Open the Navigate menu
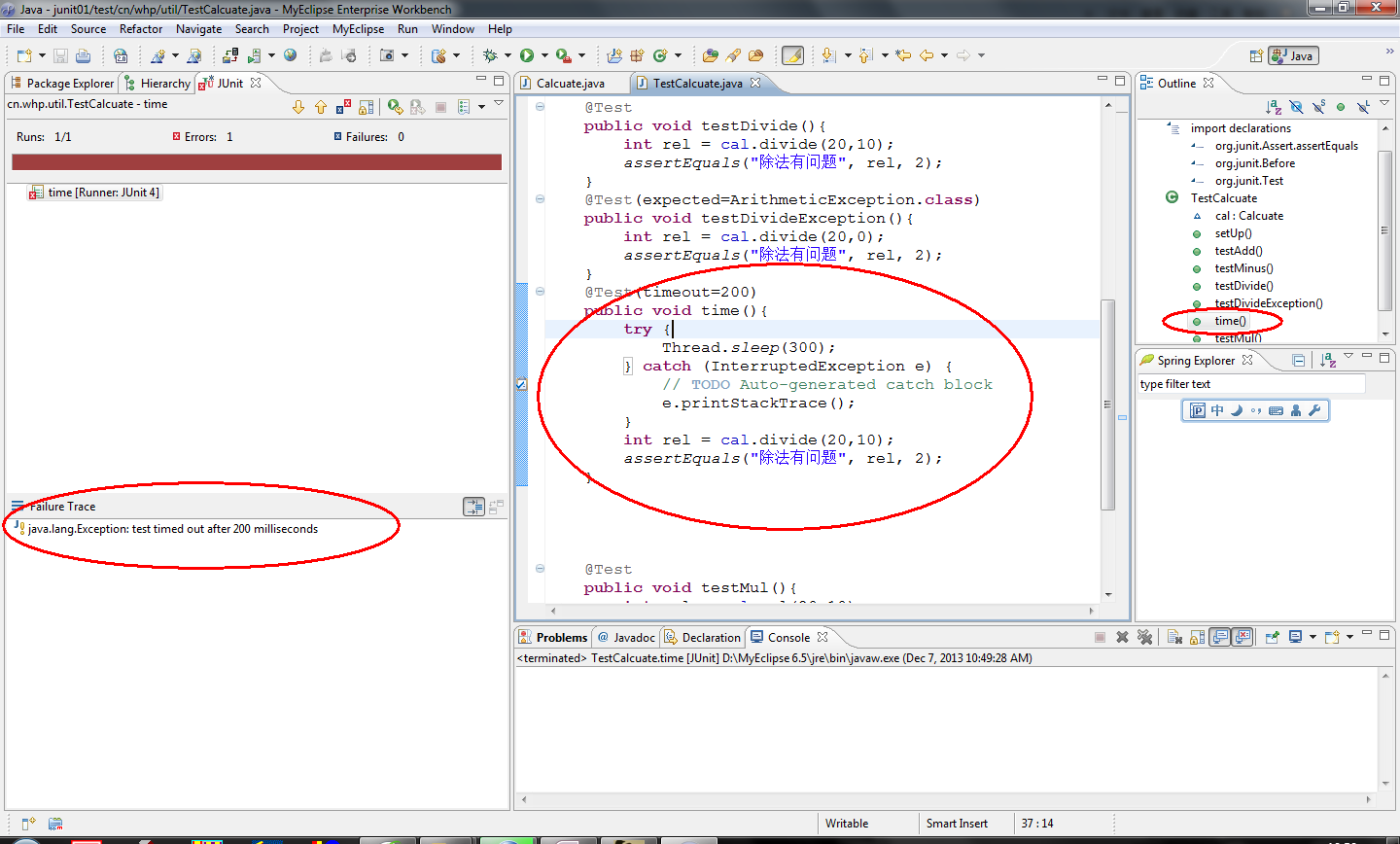 click(x=198, y=29)
